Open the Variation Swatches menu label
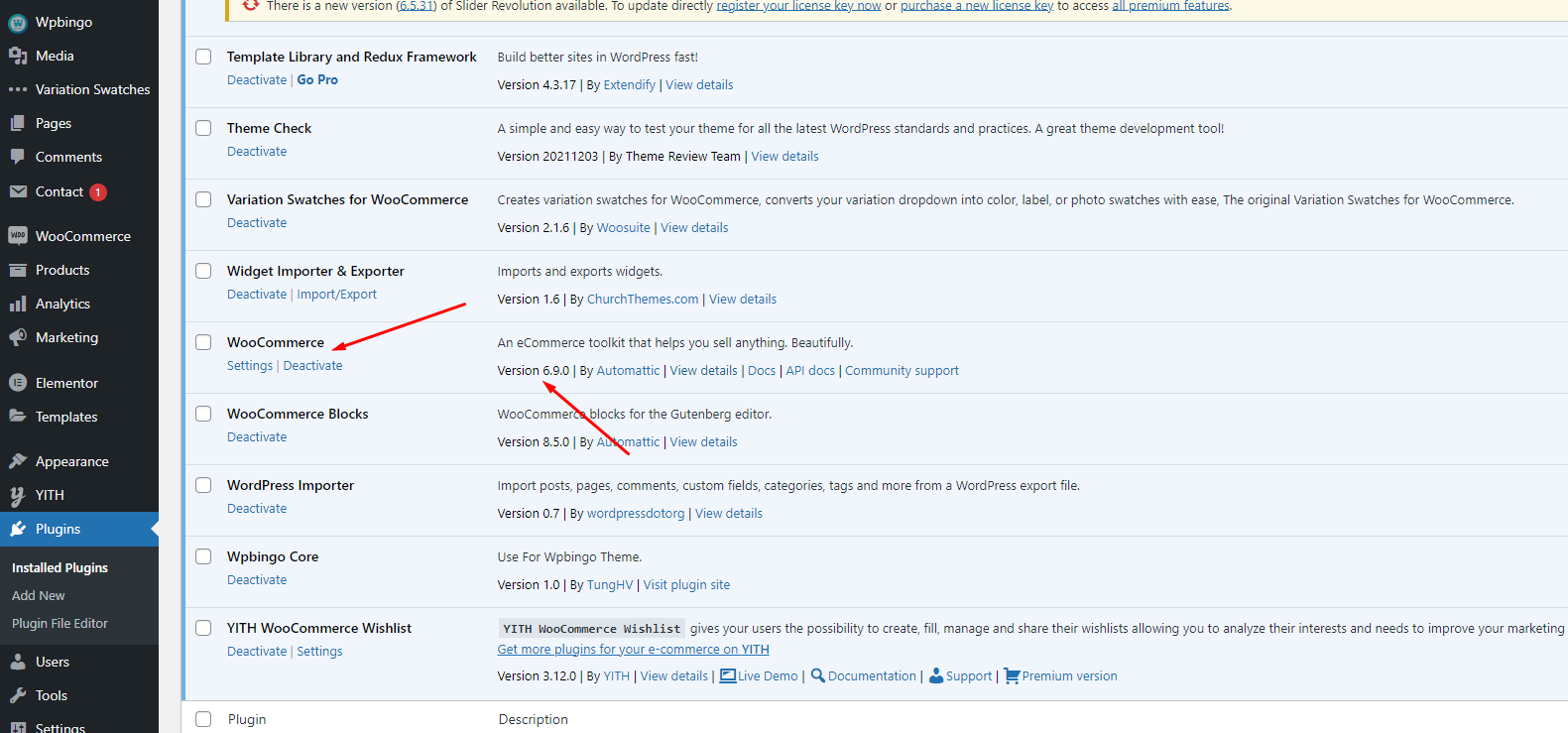Image resolution: width=1568 pixels, height=733 pixels. 92,89
